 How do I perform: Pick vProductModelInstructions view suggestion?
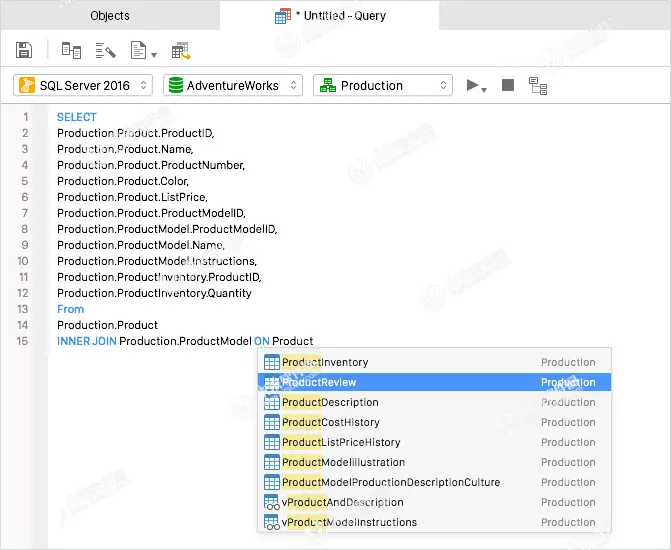[434, 522]
